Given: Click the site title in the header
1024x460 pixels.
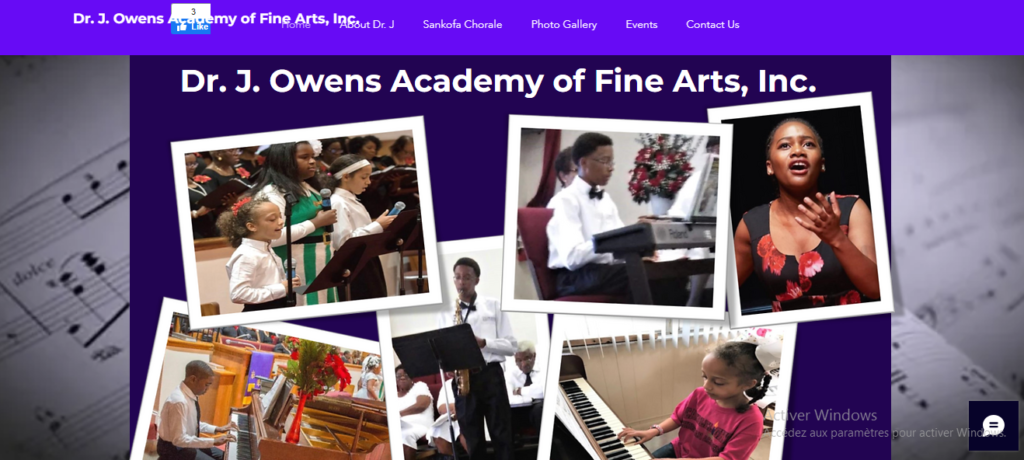Looking at the screenshot, I should [x=216, y=18].
